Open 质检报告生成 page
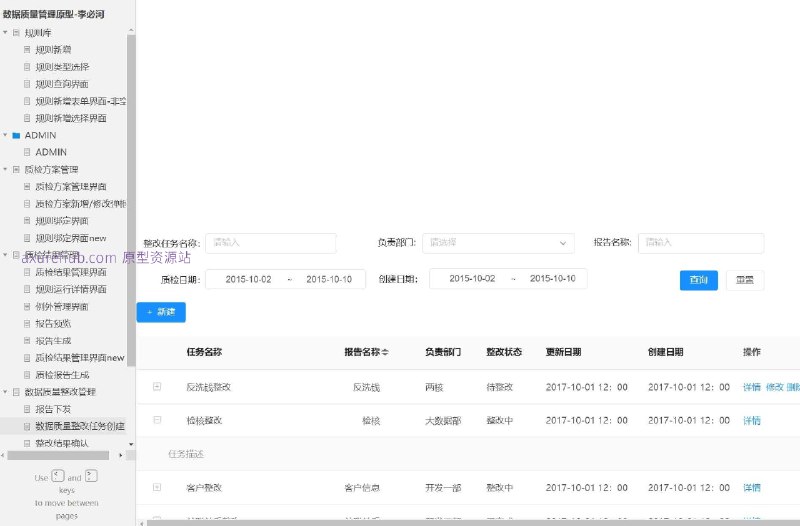 click(62, 374)
